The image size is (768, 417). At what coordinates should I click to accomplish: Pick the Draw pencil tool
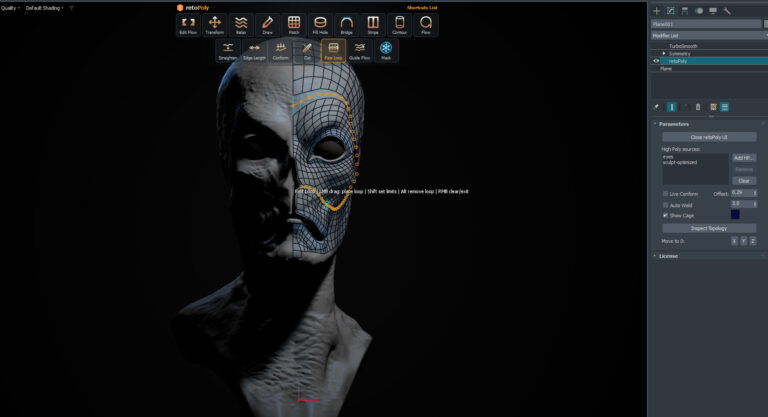[267, 25]
